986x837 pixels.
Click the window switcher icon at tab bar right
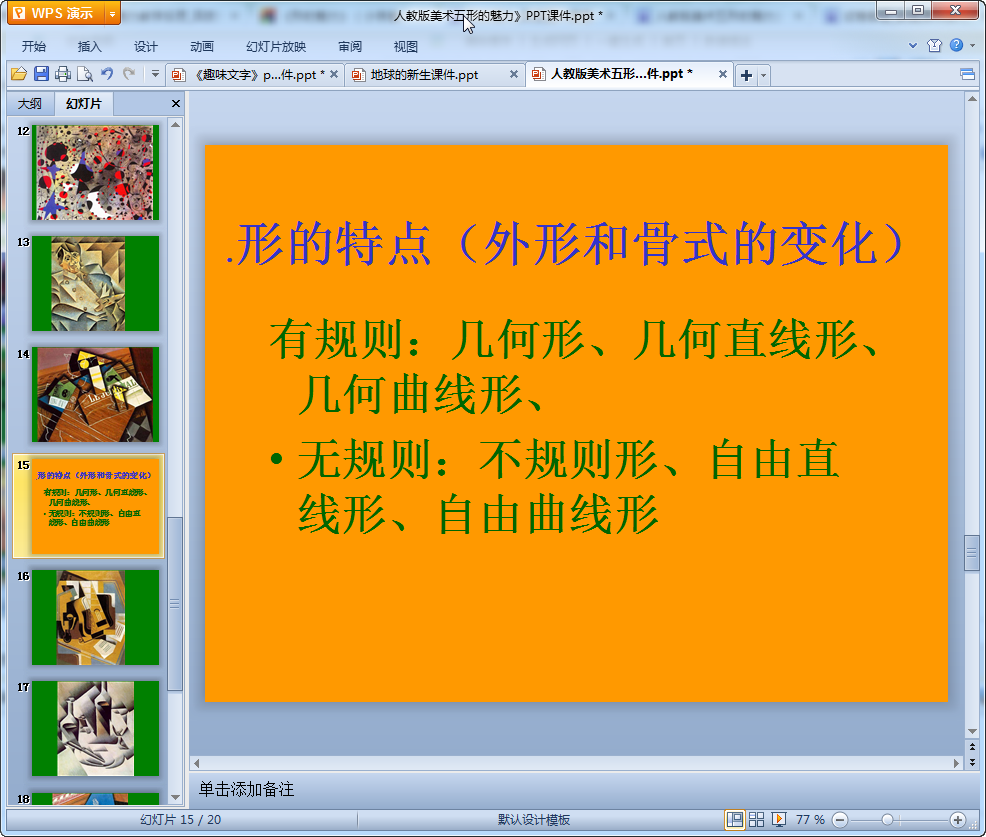tap(967, 75)
